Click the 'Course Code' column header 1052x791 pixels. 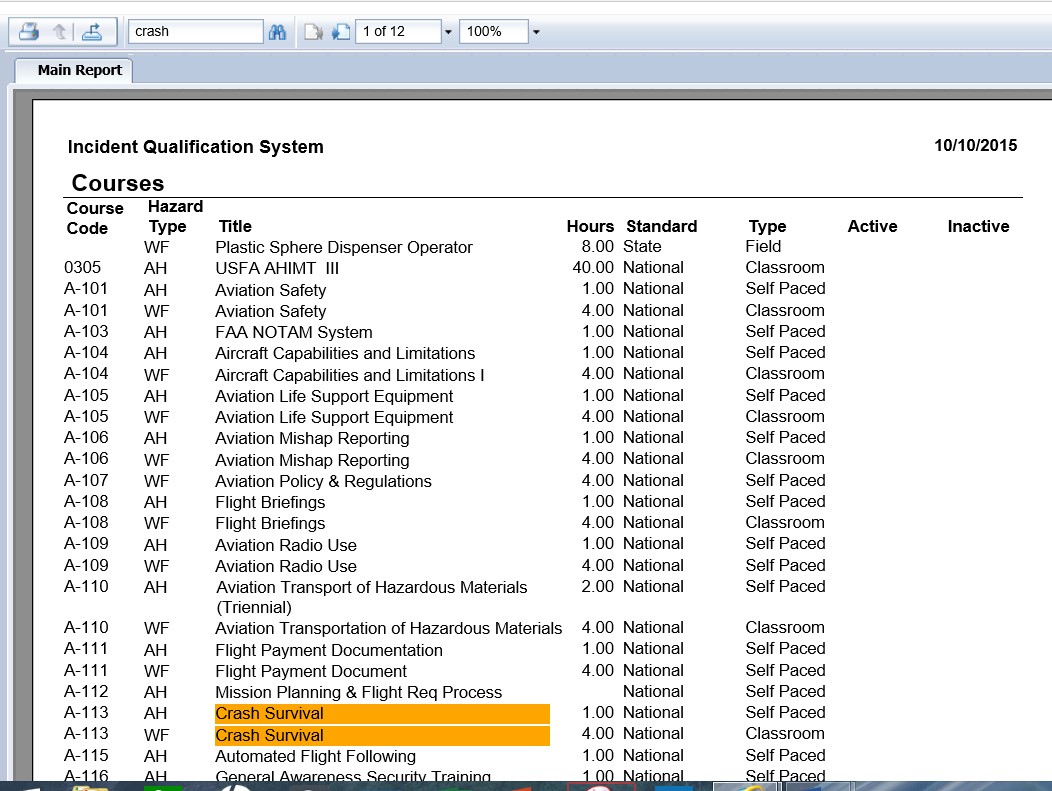point(95,218)
